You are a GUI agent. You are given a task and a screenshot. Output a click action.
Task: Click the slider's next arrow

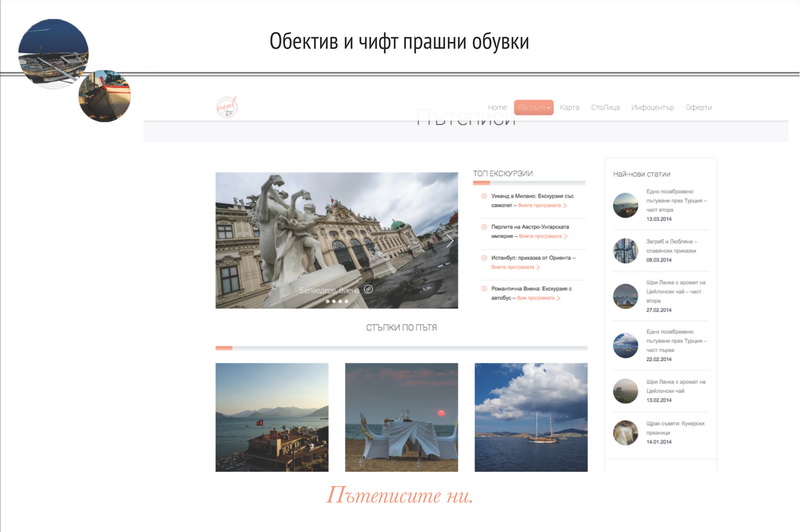(x=450, y=241)
